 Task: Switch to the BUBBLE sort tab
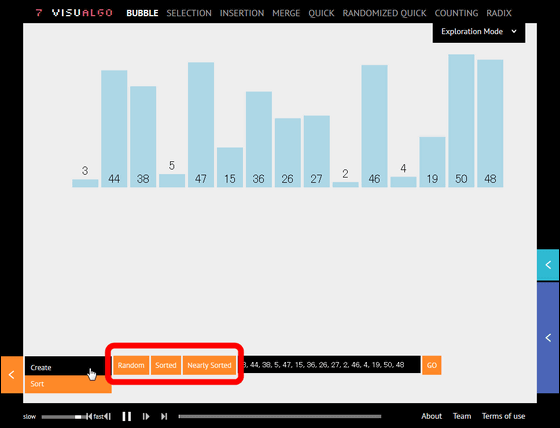pos(142,13)
